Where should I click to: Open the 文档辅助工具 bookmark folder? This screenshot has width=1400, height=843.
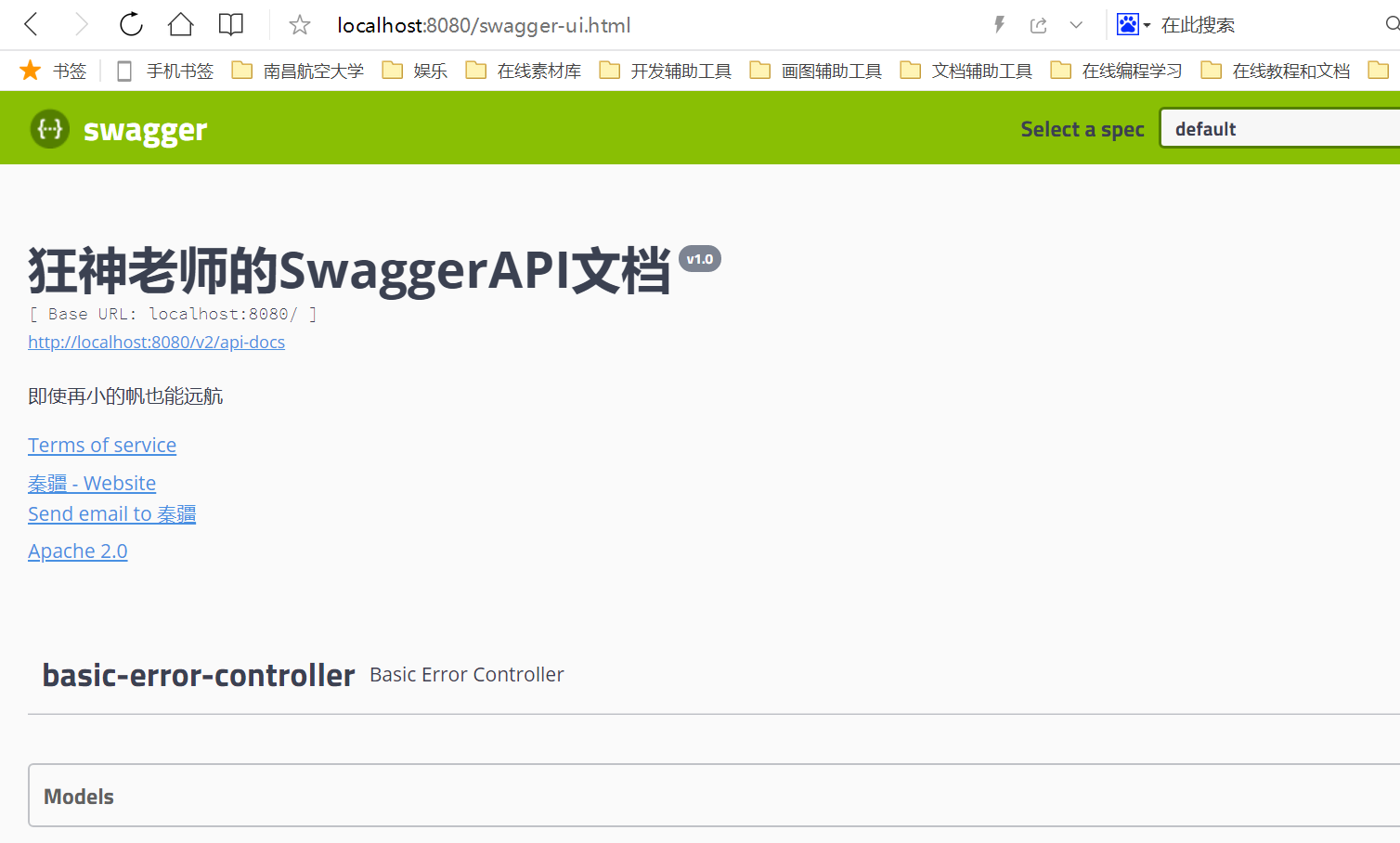(x=966, y=71)
